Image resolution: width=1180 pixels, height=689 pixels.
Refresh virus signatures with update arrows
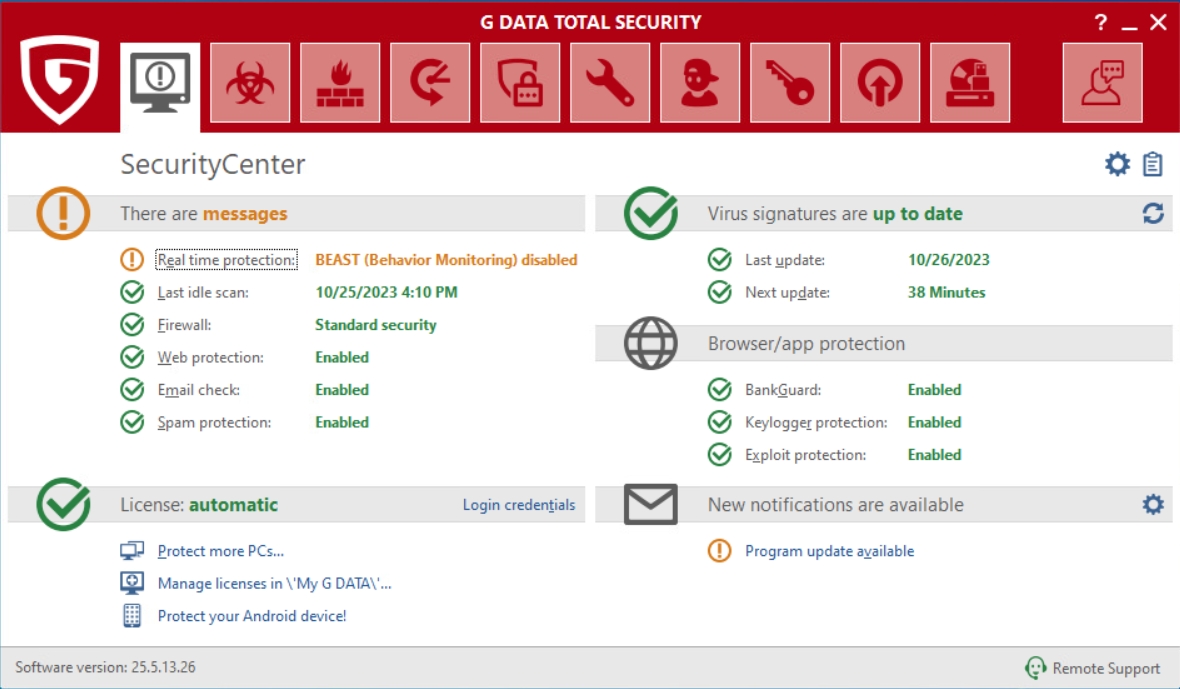(x=1153, y=214)
